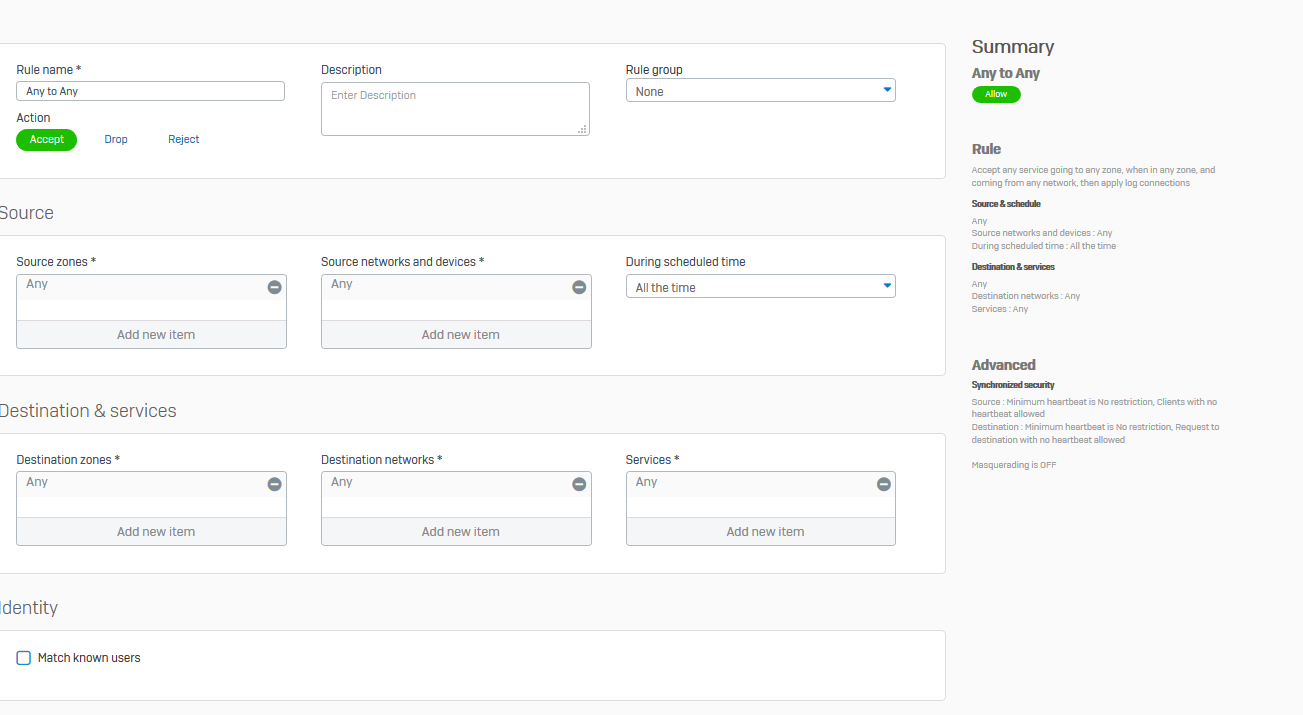
Task: Click the Rule name input field
Action: (150, 91)
